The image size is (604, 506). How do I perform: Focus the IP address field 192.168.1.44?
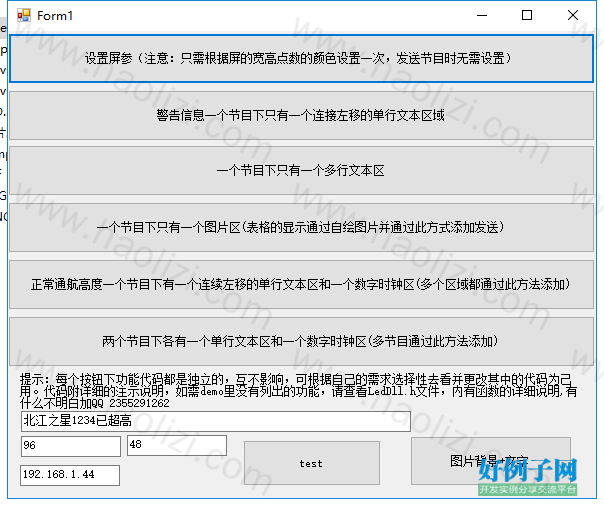(x=70, y=475)
